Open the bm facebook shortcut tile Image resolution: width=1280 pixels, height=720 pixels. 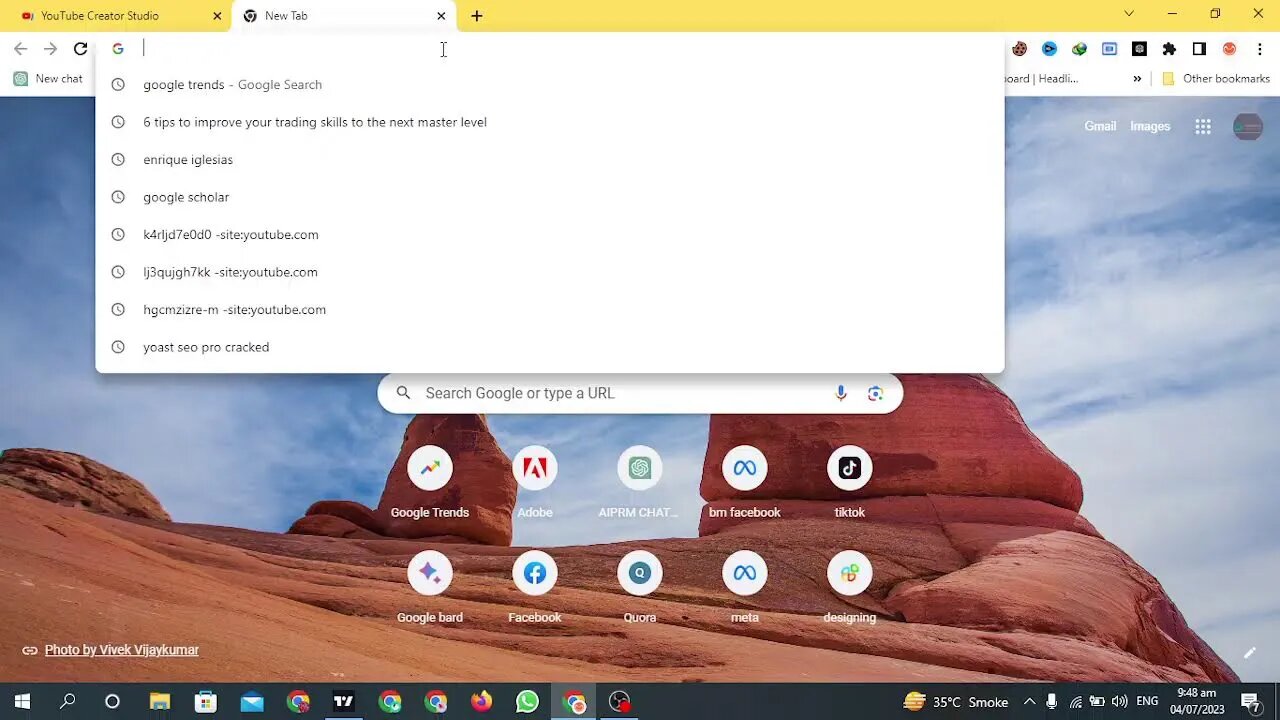click(x=745, y=484)
